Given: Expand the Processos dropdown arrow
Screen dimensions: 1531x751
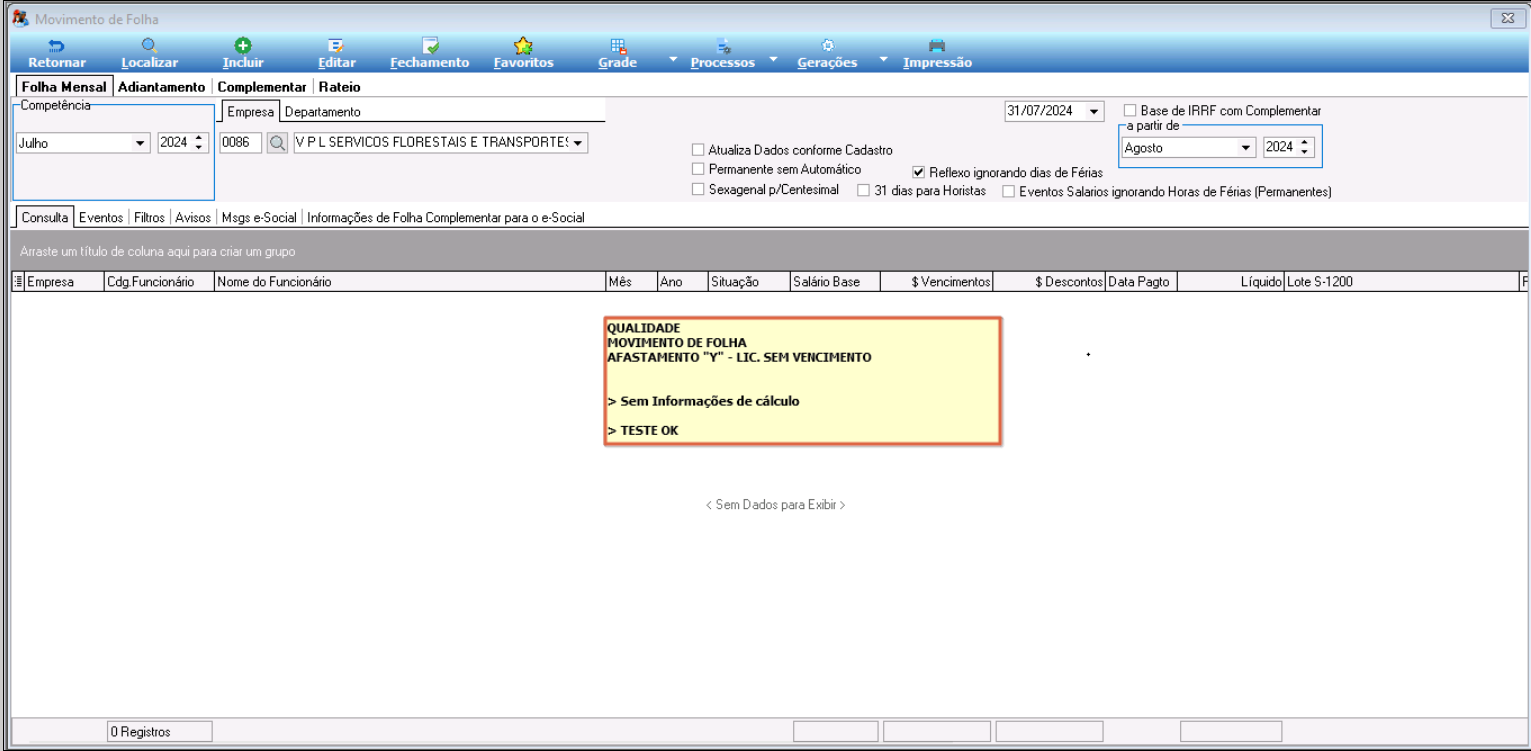Looking at the screenshot, I should point(774,60).
